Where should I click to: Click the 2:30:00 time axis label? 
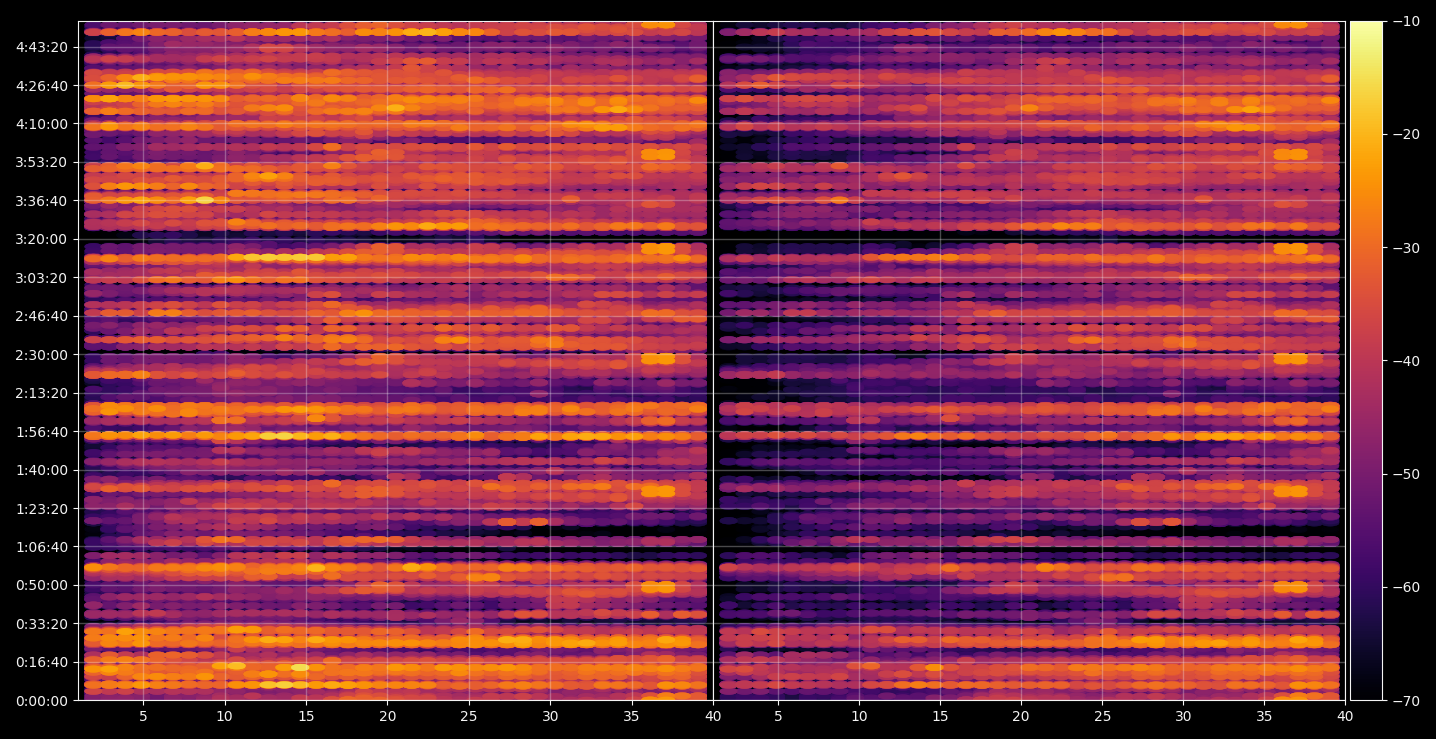point(42,355)
